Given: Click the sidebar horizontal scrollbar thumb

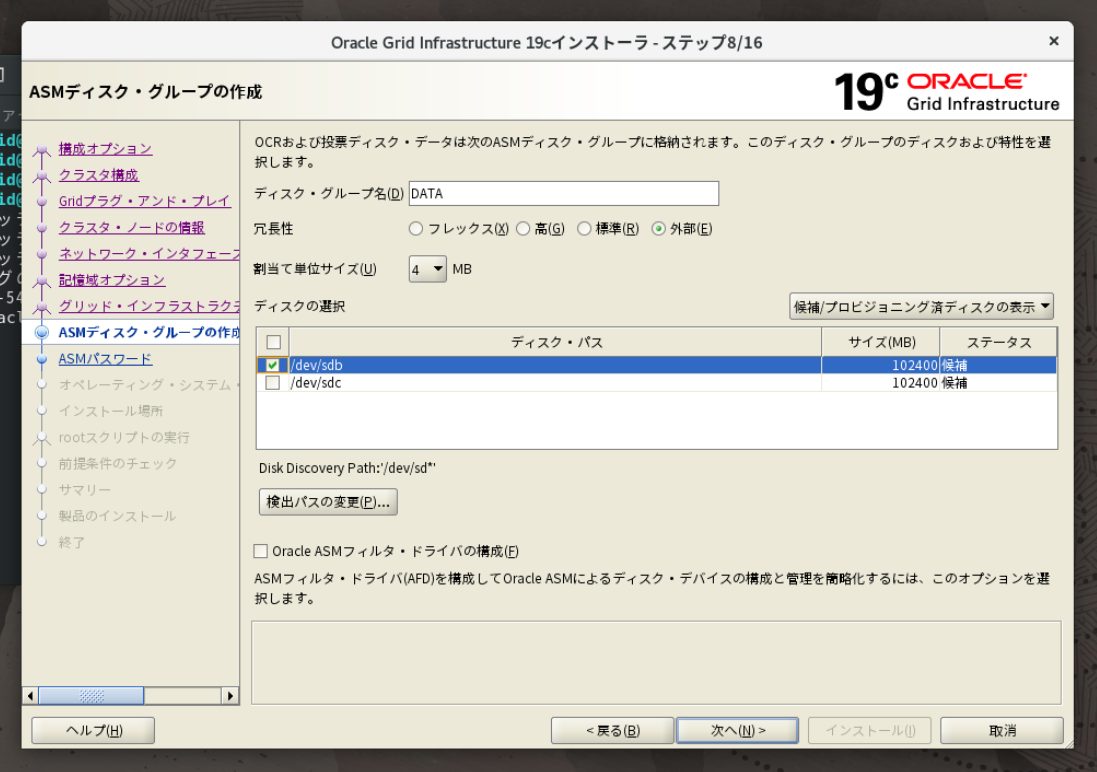Looking at the screenshot, I should click(x=92, y=696).
